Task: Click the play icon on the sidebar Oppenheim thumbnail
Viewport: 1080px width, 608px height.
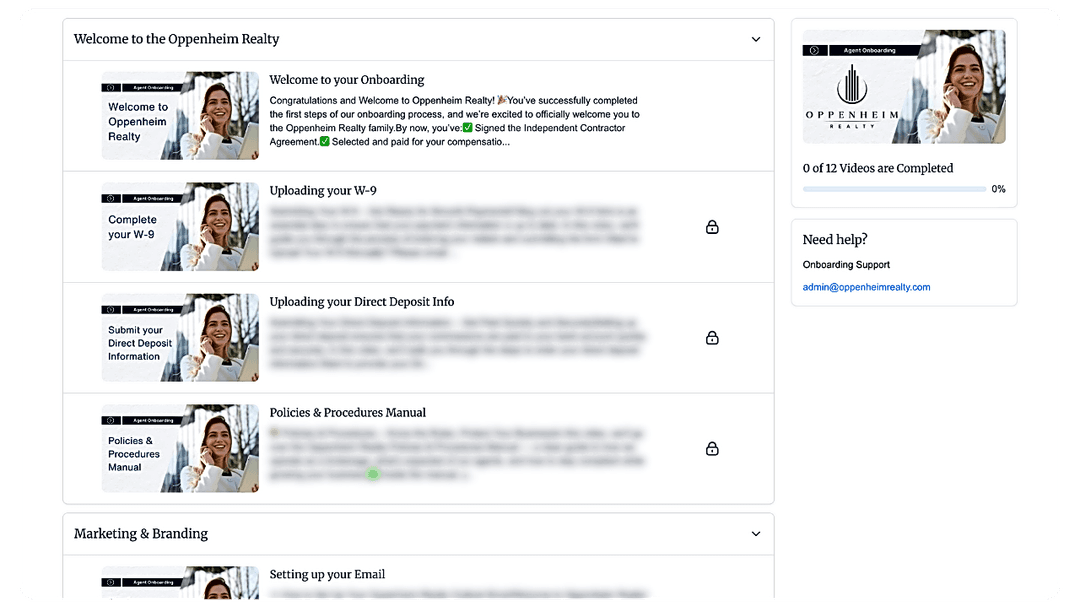Action: (815, 50)
